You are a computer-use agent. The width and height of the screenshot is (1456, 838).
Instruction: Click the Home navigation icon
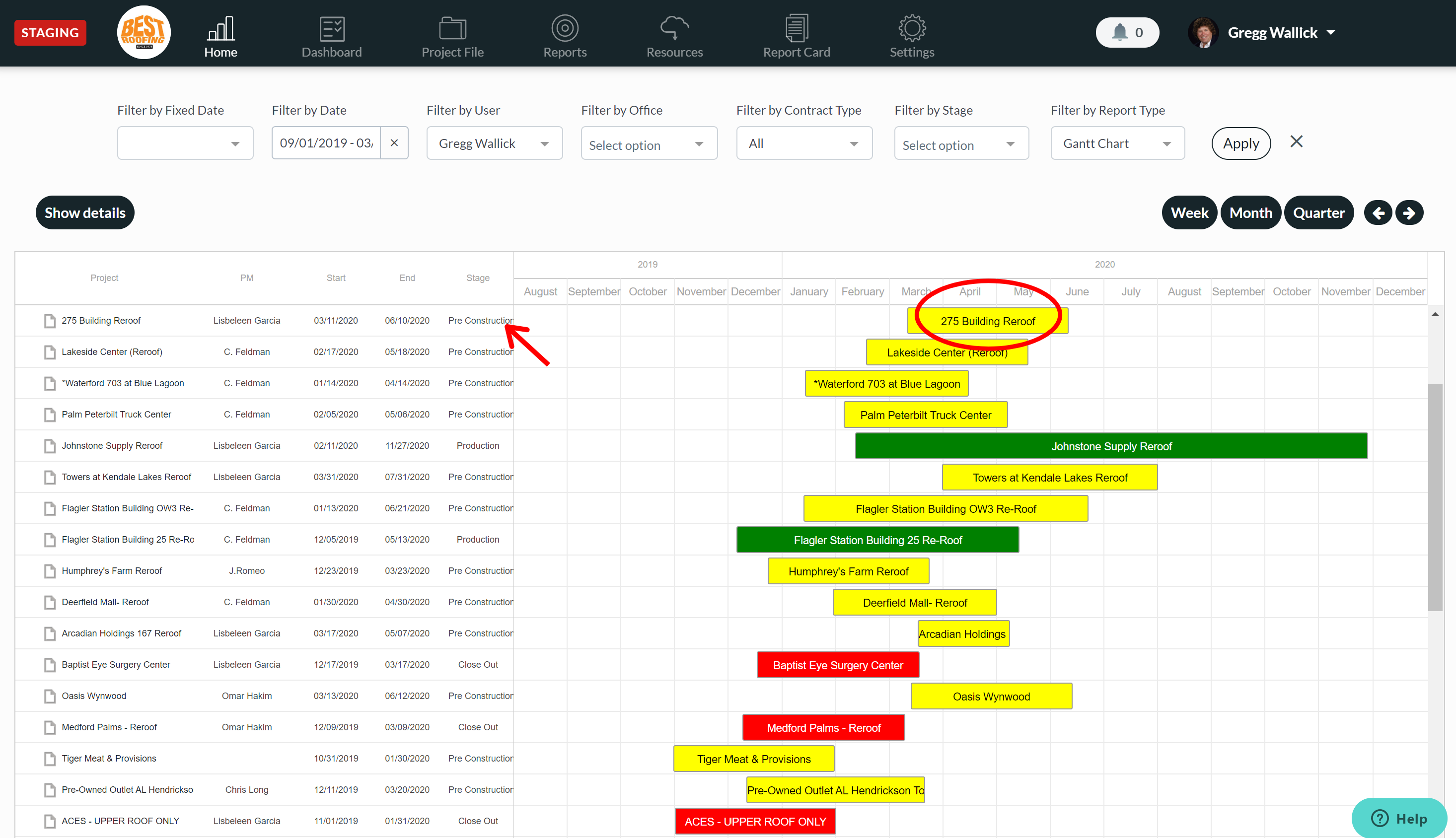coord(220,31)
